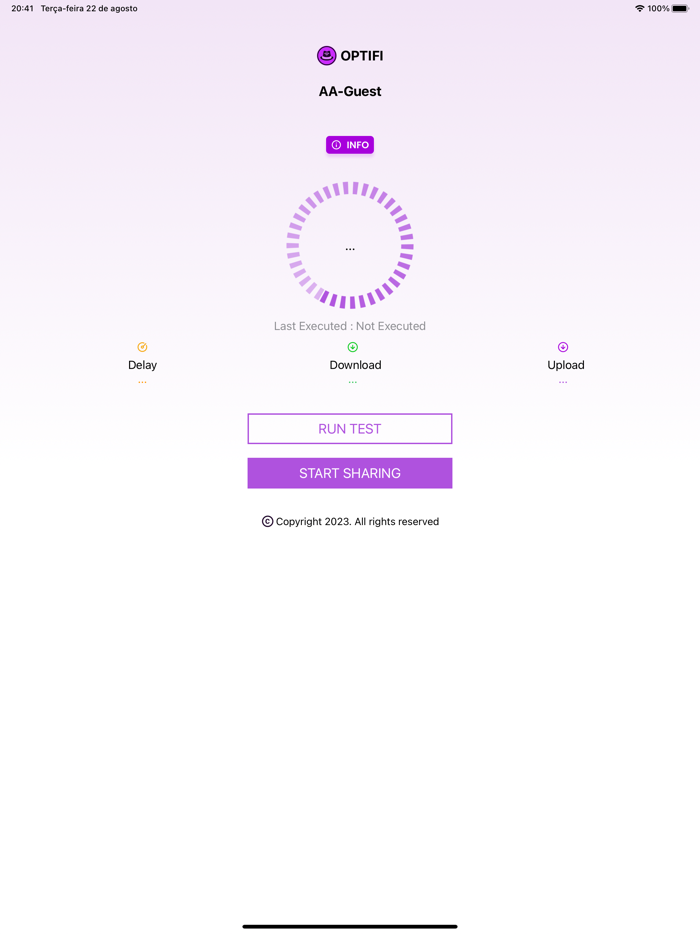Select the Download metric label
This screenshot has width=700, height=934.
tap(355, 365)
